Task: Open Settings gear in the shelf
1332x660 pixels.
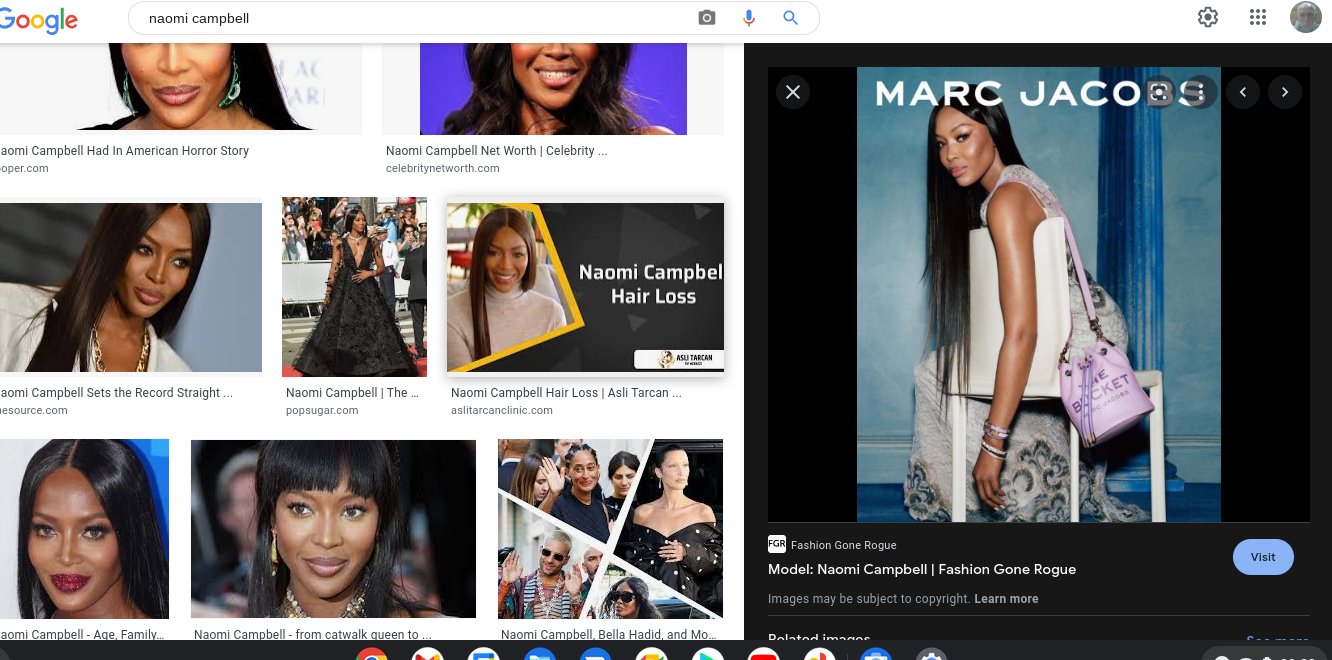Action: 931,654
